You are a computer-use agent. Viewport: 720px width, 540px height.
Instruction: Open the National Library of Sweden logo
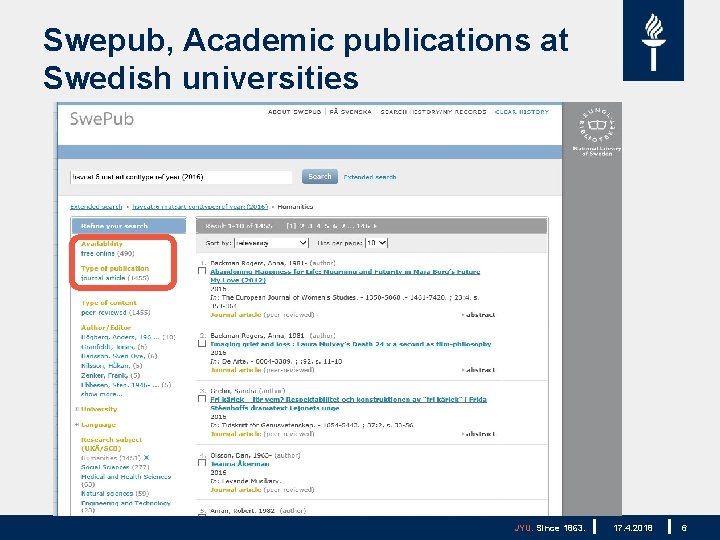(x=596, y=131)
